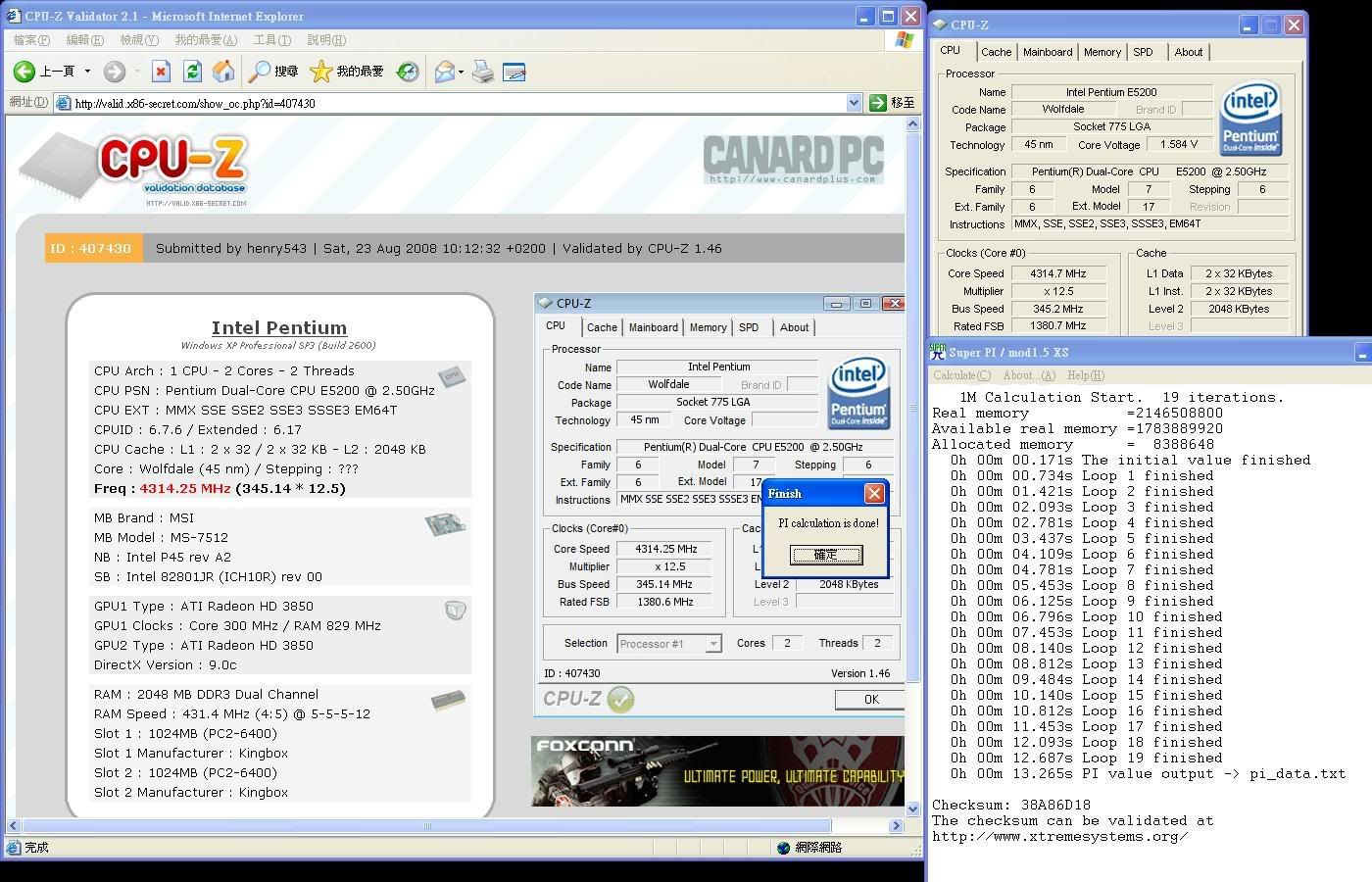
Task: Click the Forward arrow in IE toolbar
Action: pos(115,71)
